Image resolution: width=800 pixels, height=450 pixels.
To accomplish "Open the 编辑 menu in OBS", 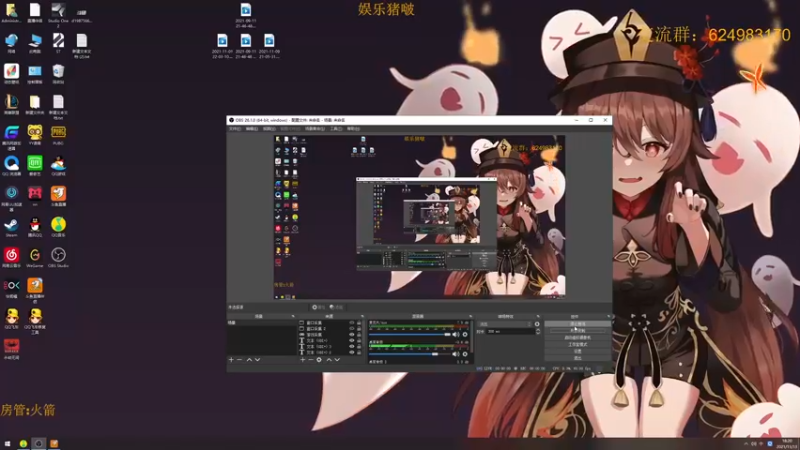I will [252, 129].
